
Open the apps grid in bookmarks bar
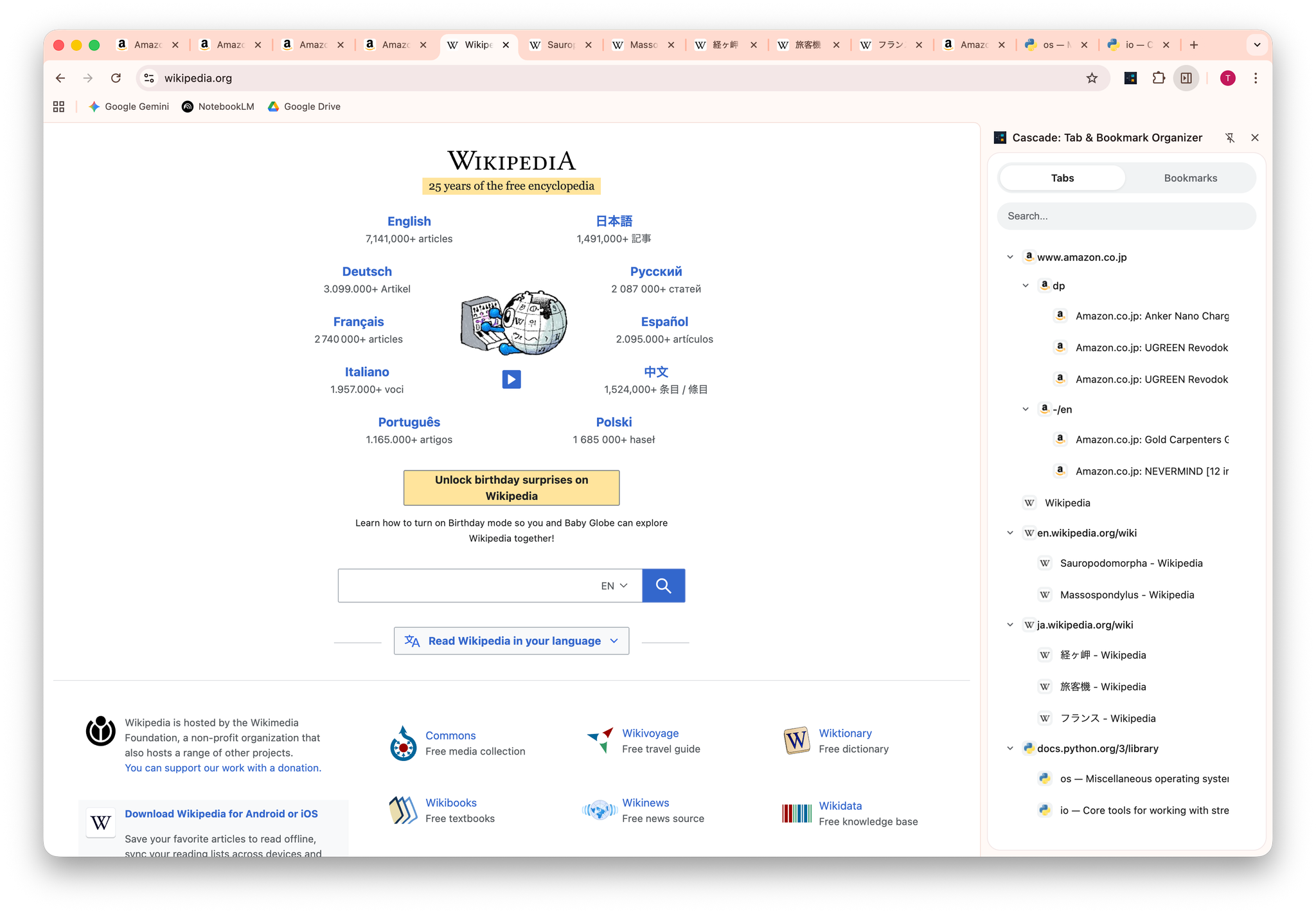point(58,107)
